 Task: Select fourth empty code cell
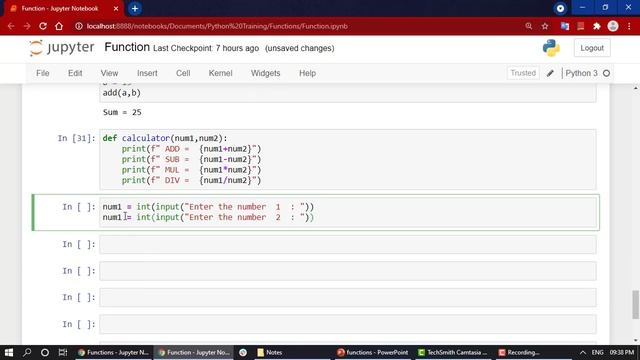coord(348,324)
